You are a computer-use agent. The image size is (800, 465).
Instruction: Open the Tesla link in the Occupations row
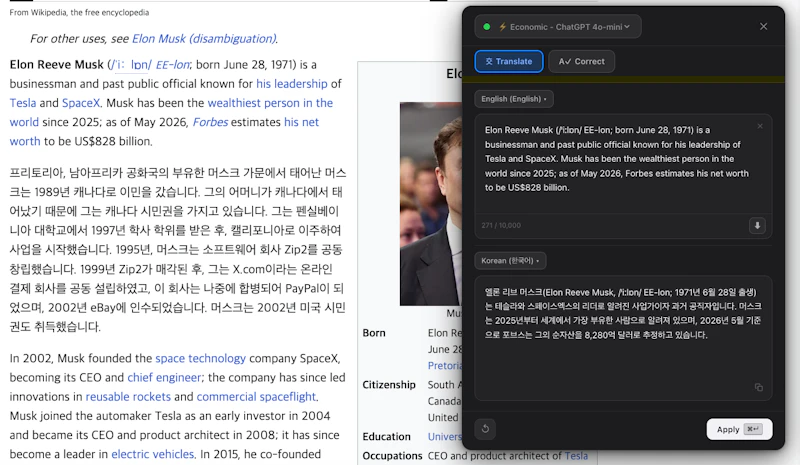[576, 456]
